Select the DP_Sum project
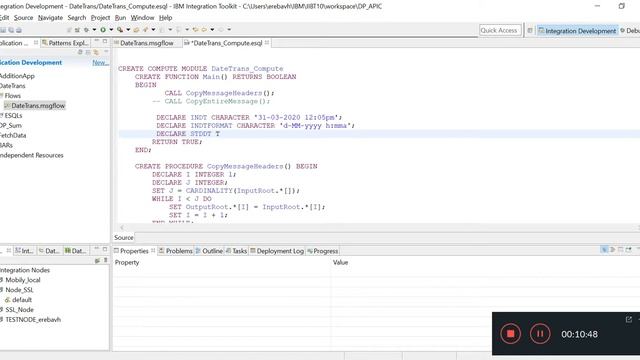The width and height of the screenshot is (640, 360). [11, 125]
